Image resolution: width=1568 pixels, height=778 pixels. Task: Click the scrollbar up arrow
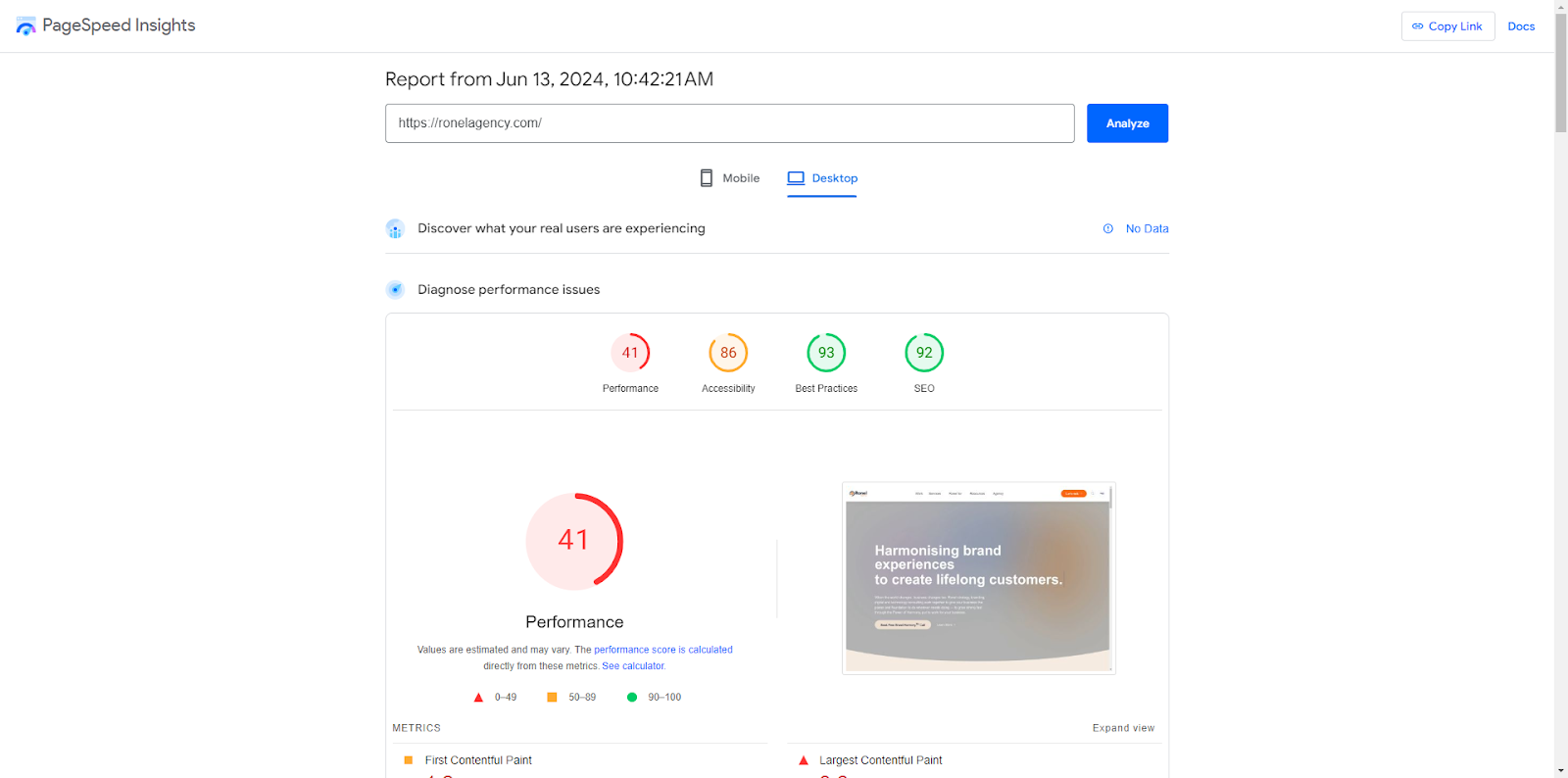1560,7
